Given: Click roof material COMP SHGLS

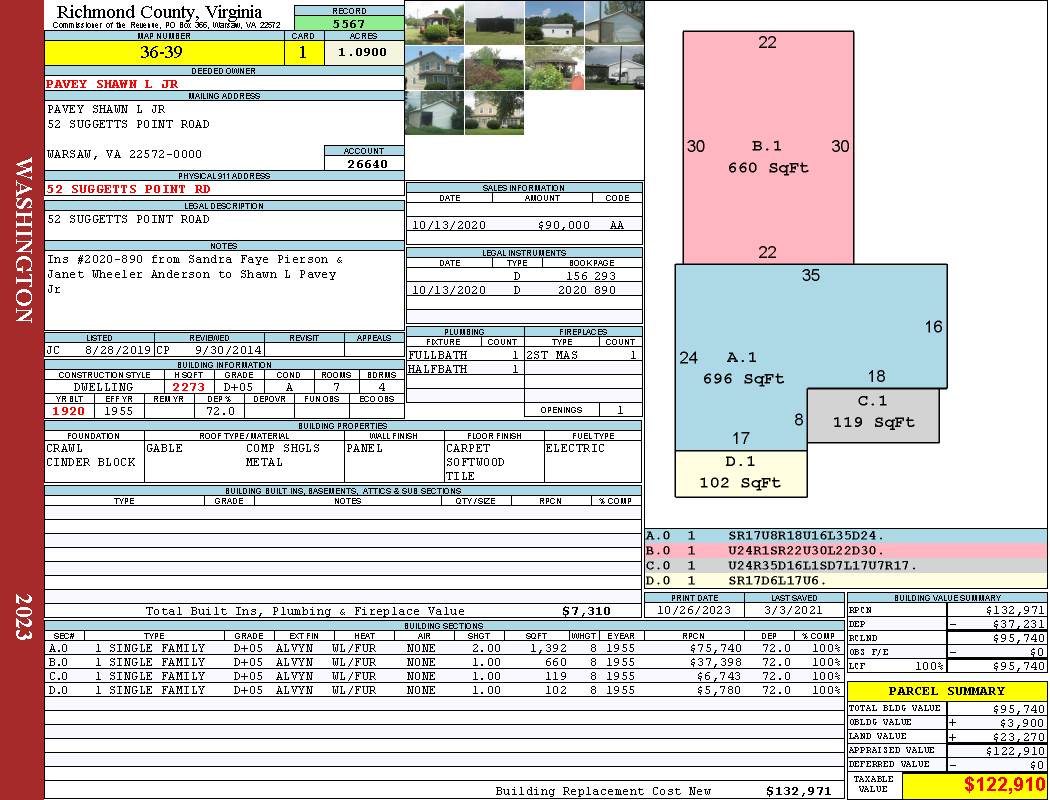Looking at the screenshot, I should click(x=283, y=448).
